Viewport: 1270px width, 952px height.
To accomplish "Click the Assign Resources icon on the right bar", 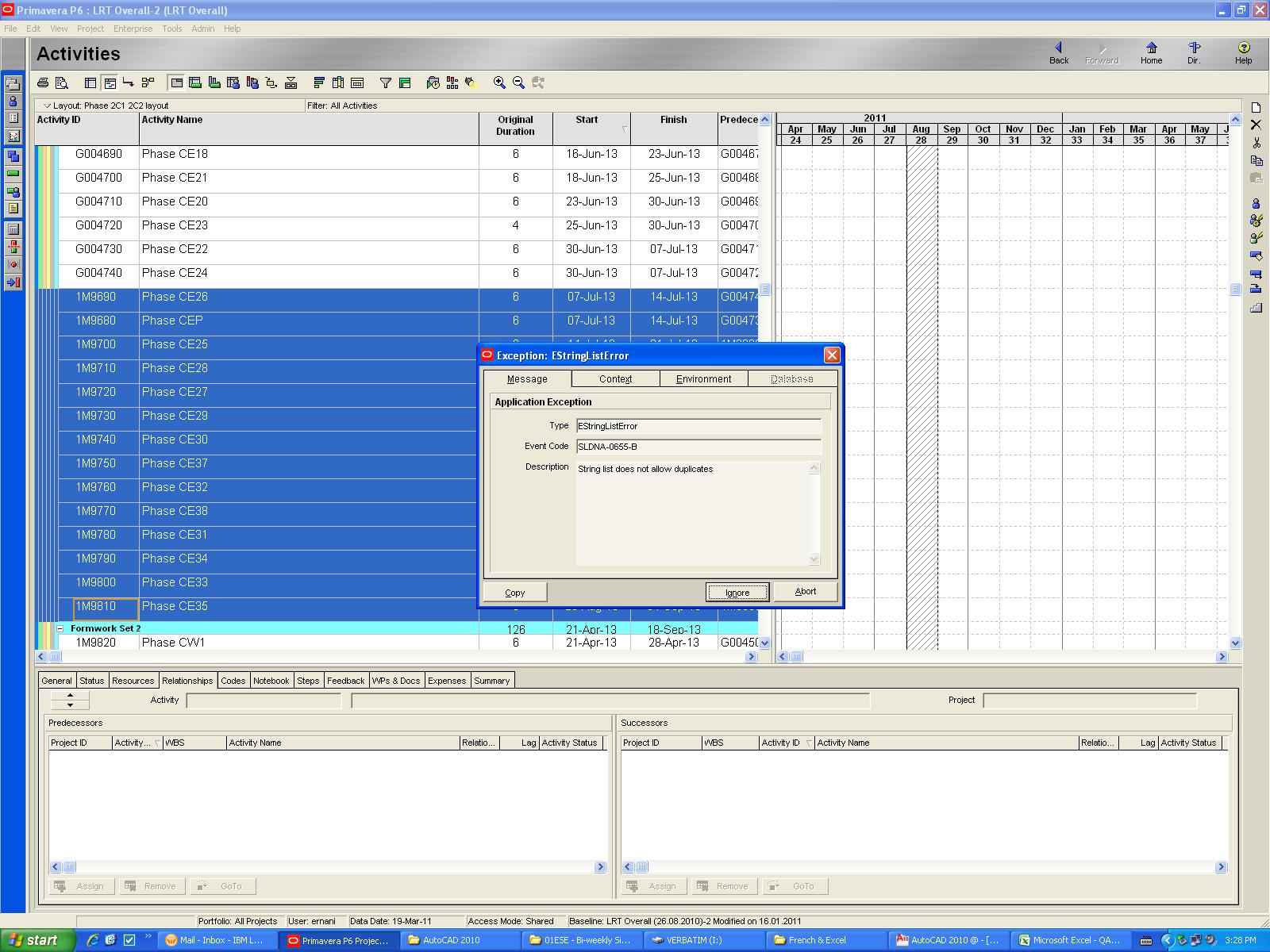I will pos(1256,203).
